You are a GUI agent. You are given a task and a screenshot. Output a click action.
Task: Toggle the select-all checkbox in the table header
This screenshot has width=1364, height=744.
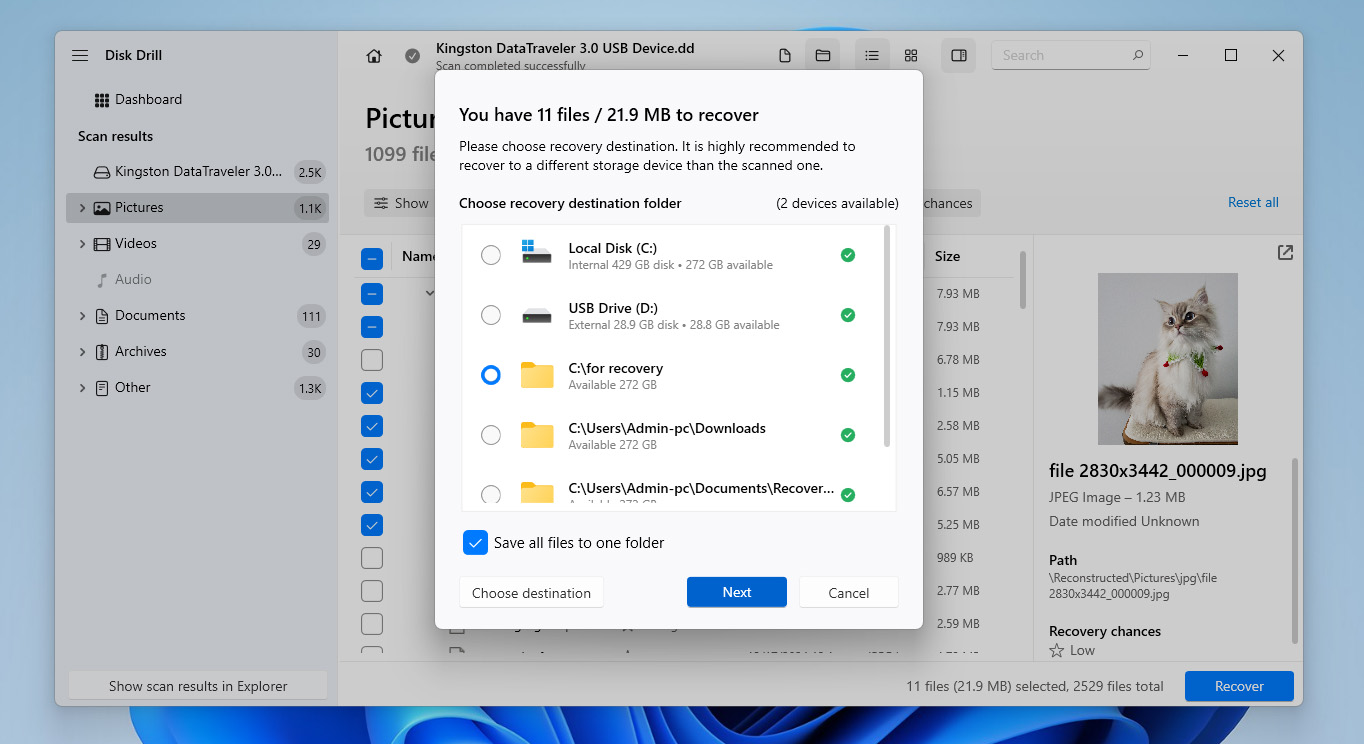coord(372,260)
